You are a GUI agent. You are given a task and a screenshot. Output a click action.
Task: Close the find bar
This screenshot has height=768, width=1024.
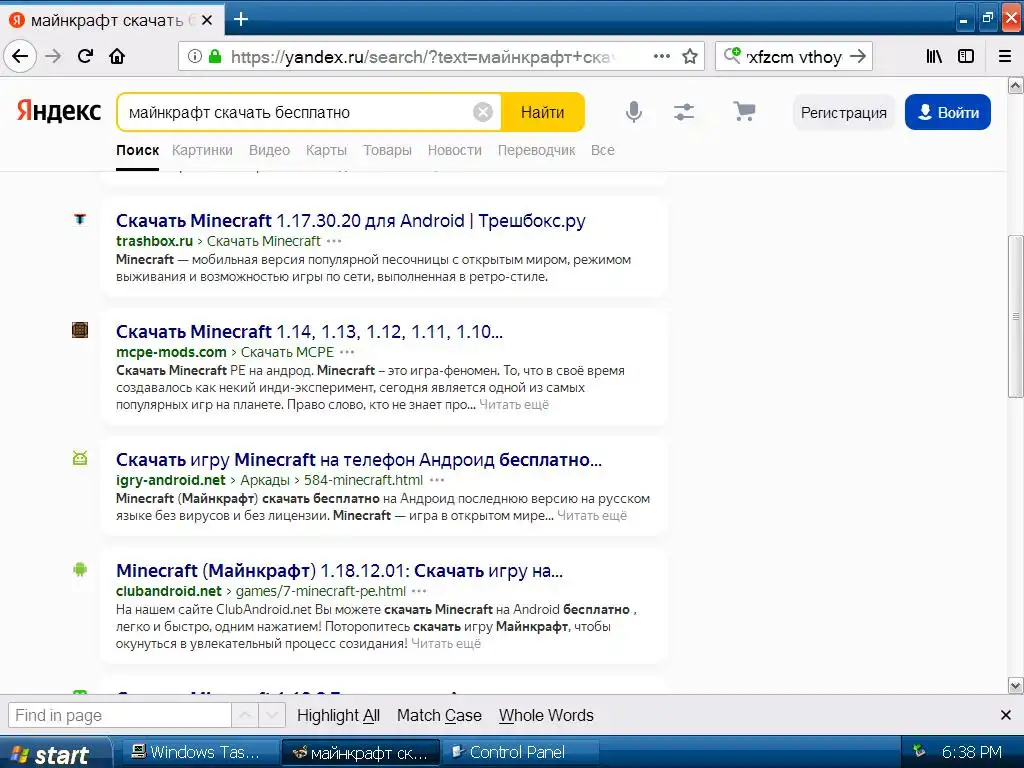[1006, 715]
